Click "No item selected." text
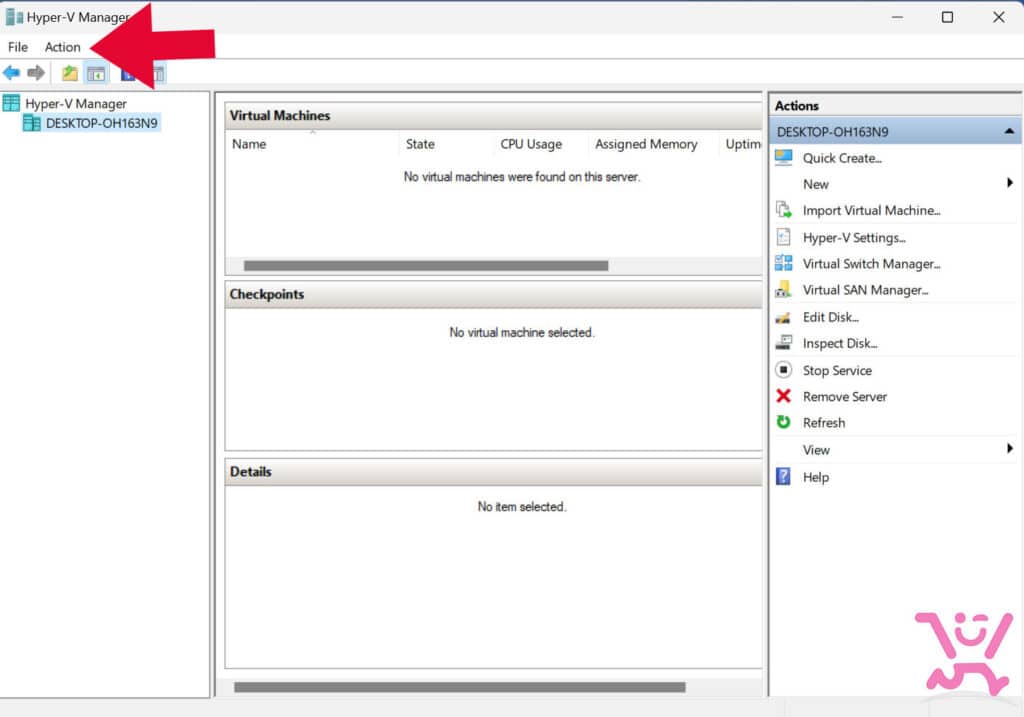The height and width of the screenshot is (717, 1024). point(522,507)
